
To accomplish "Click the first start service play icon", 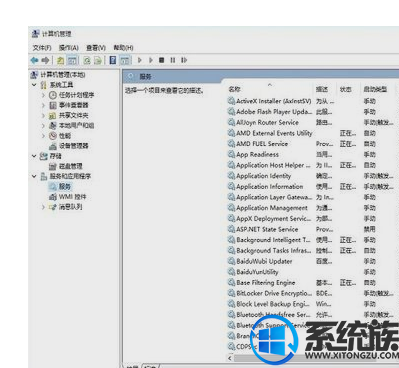I will 140,60.
